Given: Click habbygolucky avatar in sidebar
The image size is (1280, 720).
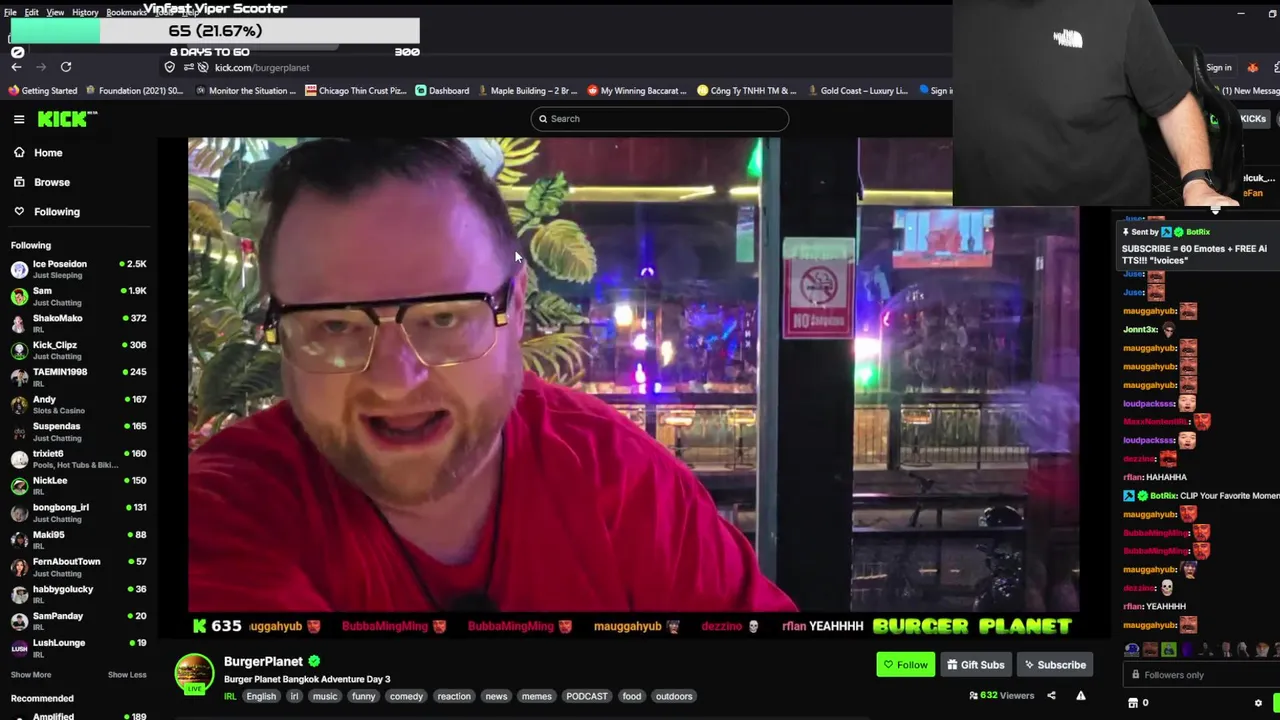Looking at the screenshot, I should click(x=19, y=594).
